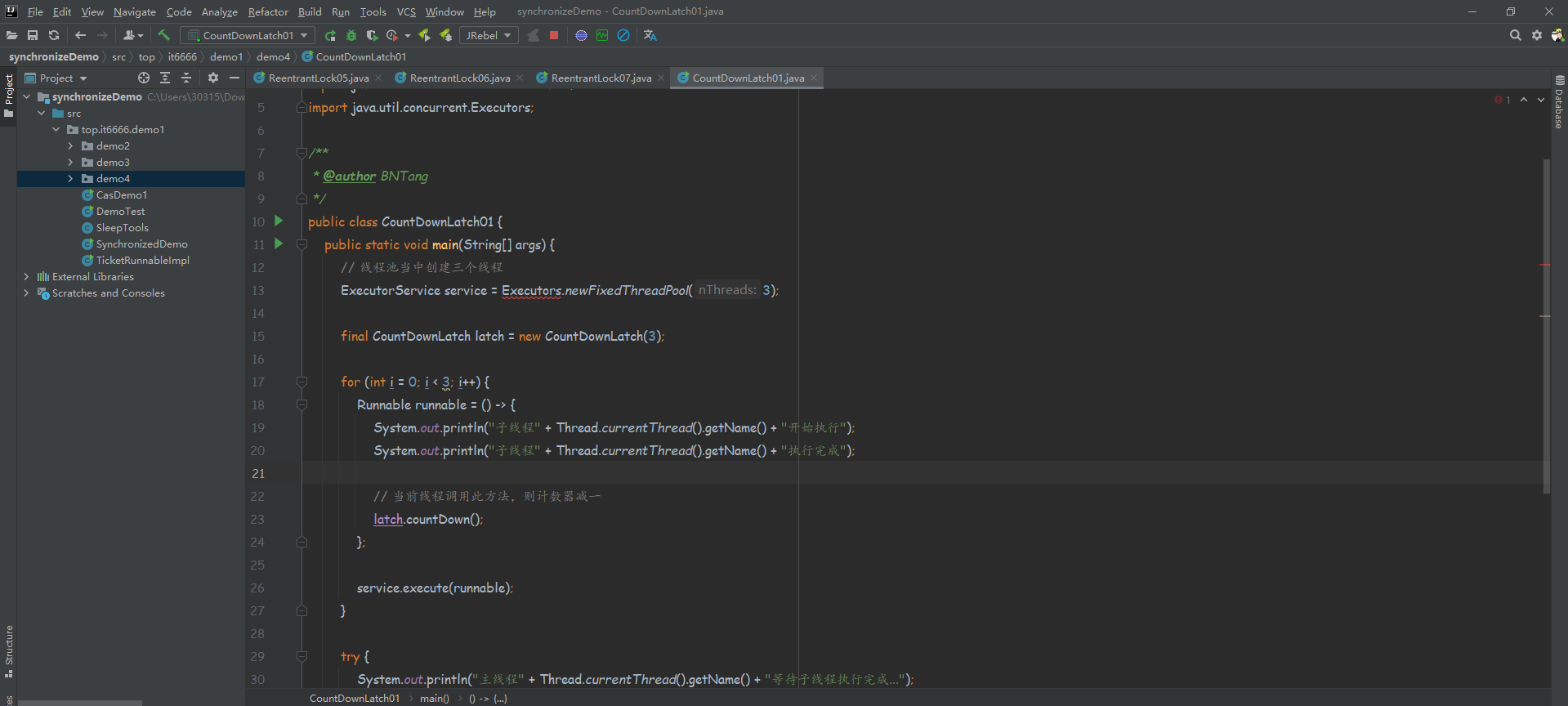
Task: Hide the Project panel with minus icon
Action: pos(235,78)
